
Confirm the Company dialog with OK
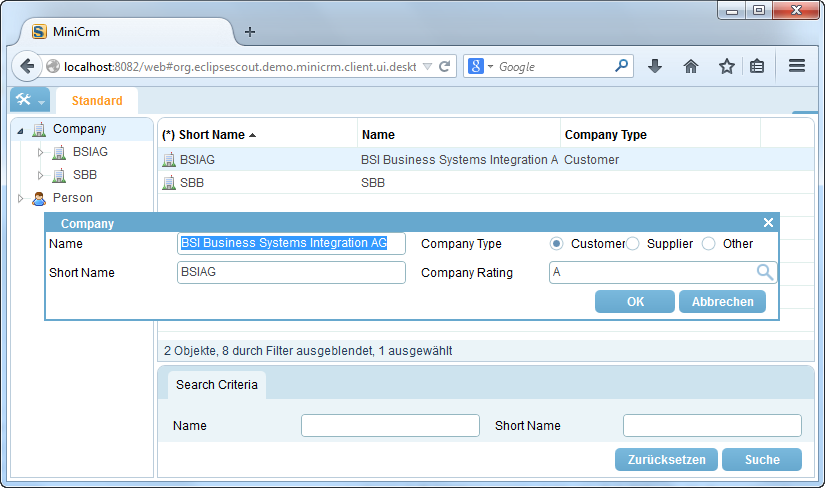coord(635,302)
